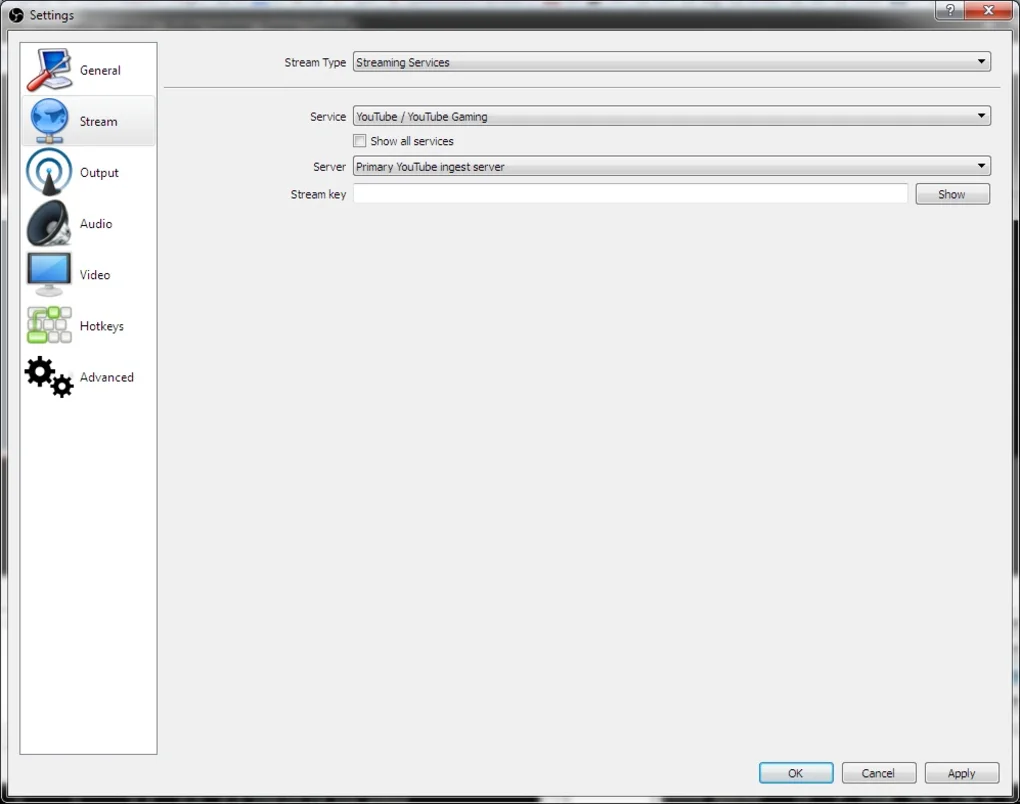The height and width of the screenshot is (804, 1020).
Task: Select the Stream globe icon
Action: point(49,121)
